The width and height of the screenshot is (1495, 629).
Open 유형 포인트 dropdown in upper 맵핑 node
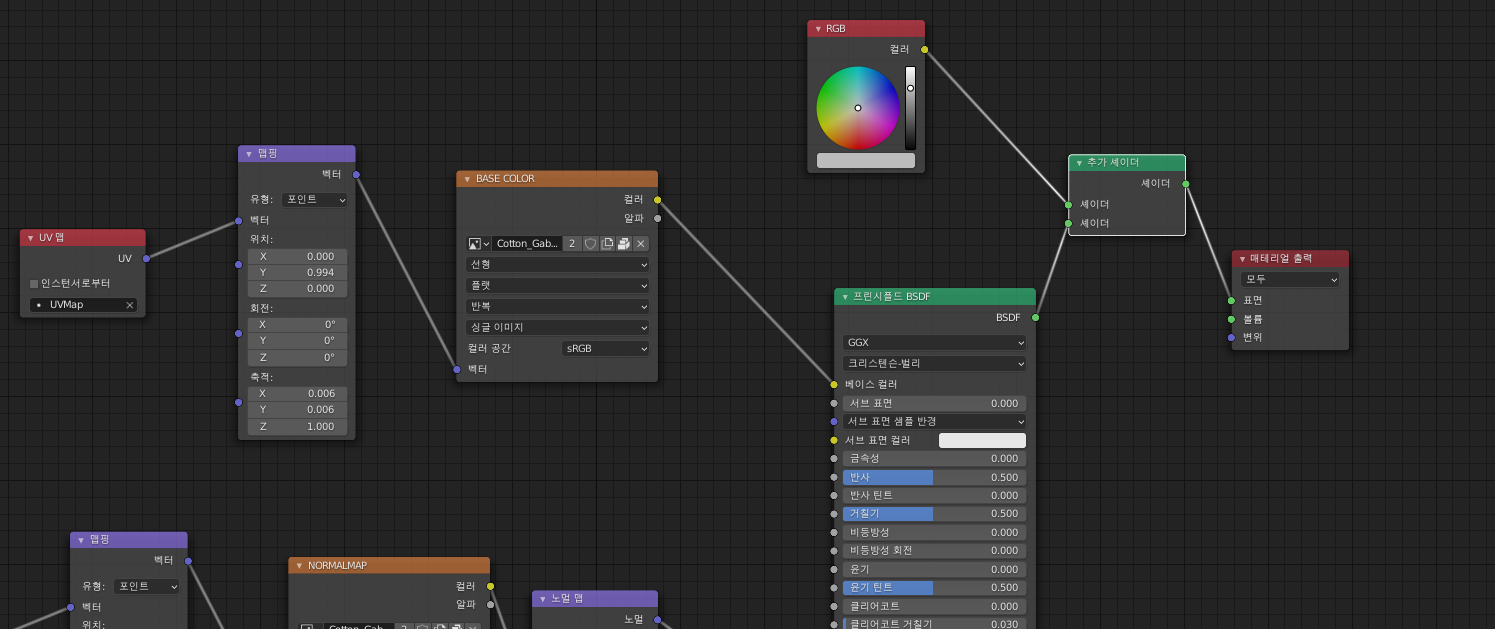(314, 200)
